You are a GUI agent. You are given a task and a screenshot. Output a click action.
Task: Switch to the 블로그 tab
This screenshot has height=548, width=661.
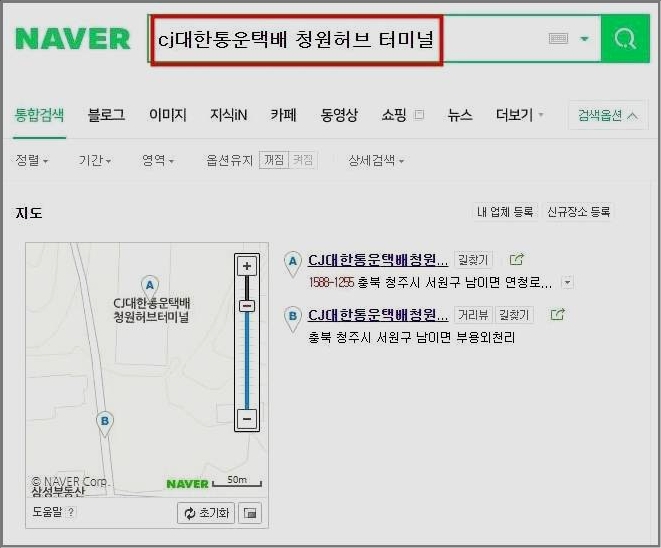[x=106, y=115]
